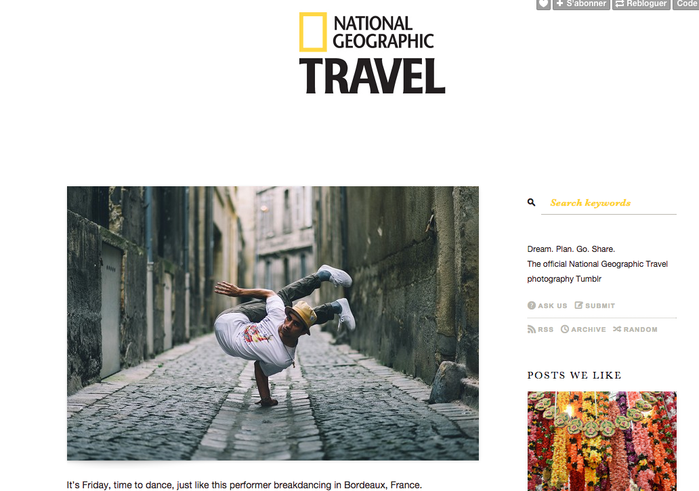Viewport: 699px width, 491px height.
Task: Click the S'abonner follow button
Action: pyautogui.click(x=581, y=4)
